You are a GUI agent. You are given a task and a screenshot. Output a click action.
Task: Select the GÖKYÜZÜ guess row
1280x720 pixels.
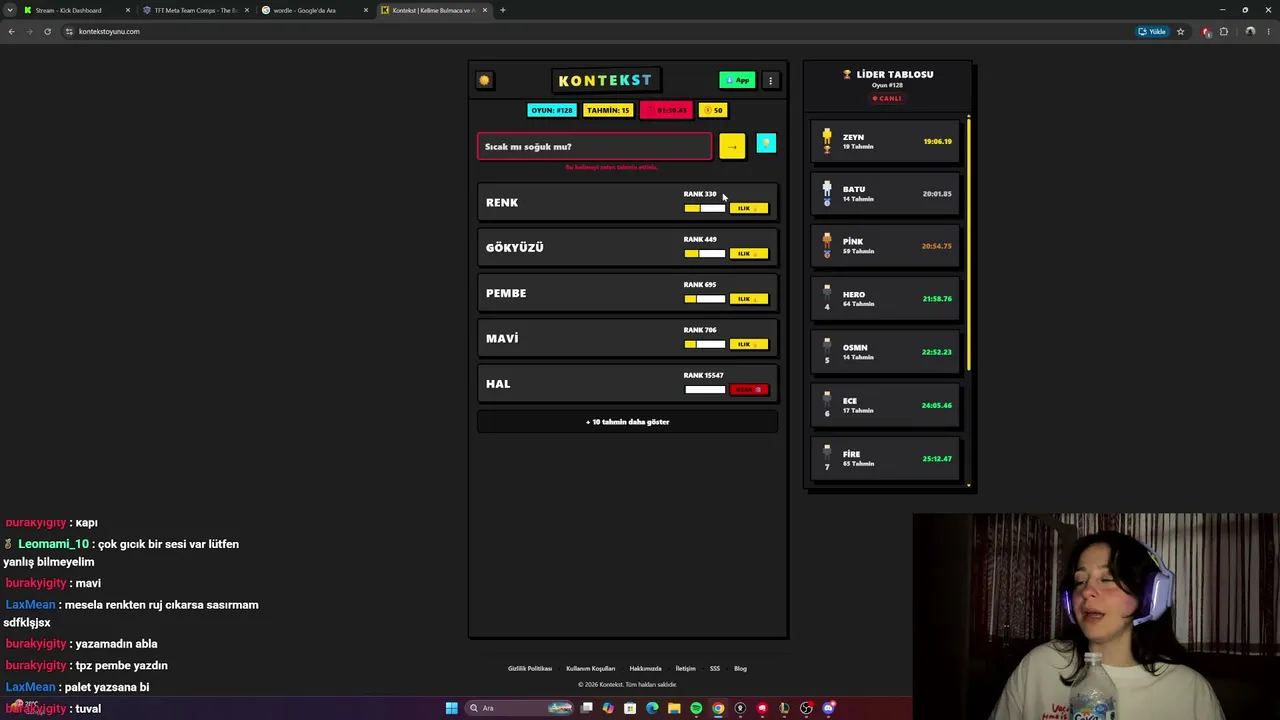pyautogui.click(x=627, y=248)
